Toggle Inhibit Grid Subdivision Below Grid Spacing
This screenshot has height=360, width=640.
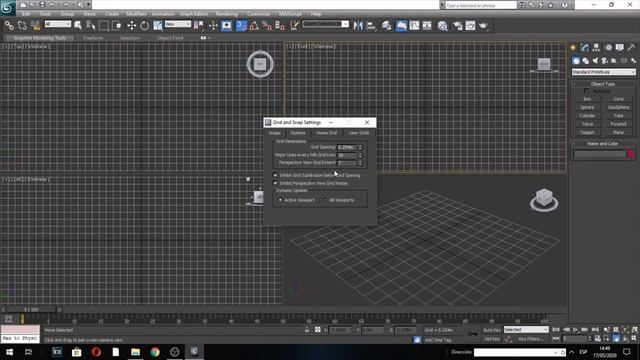click(x=275, y=175)
